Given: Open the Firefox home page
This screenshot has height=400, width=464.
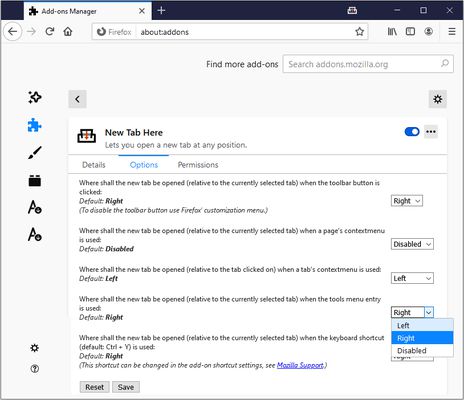Looking at the screenshot, I should point(68,32).
